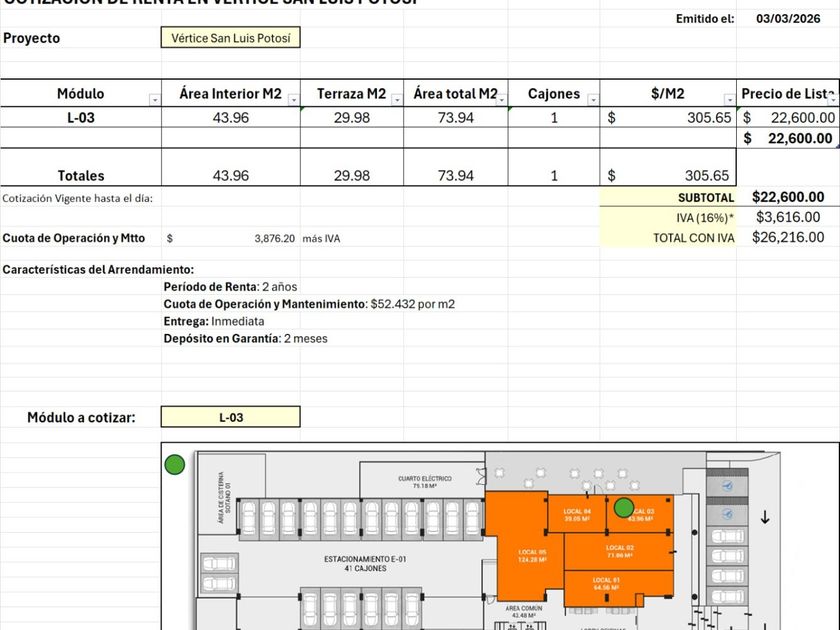Click the 73.94 value in Totales row
The image size is (840, 630).
[x=456, y=175]
